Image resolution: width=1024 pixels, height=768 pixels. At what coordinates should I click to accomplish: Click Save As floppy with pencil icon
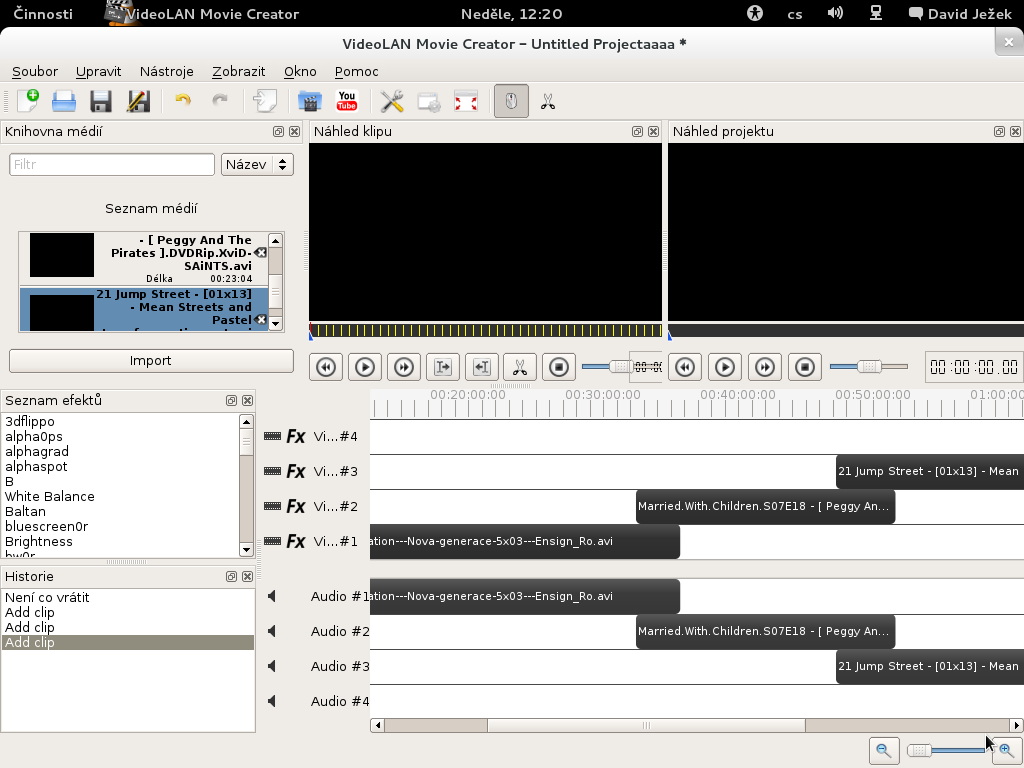138,101
